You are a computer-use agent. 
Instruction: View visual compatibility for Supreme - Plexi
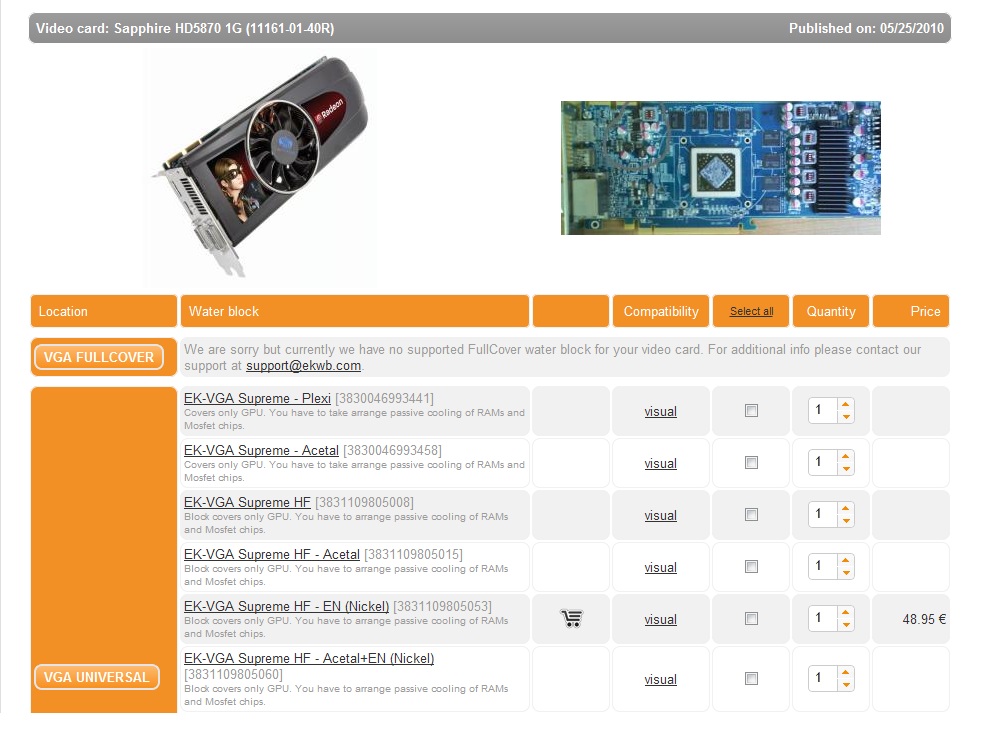(661, 412)
